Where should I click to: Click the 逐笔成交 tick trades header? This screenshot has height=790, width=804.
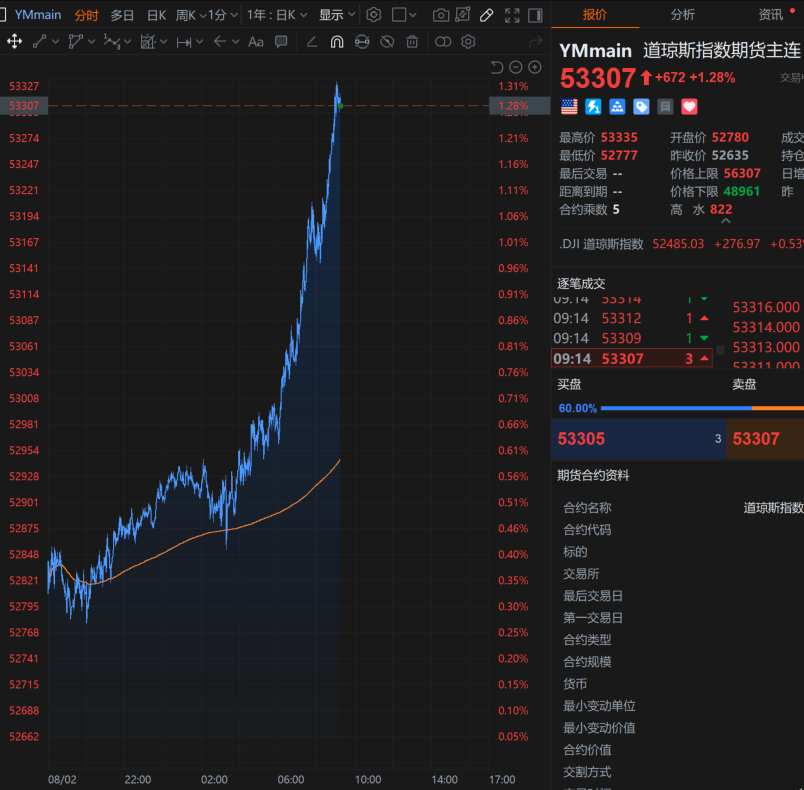(581, 283)
